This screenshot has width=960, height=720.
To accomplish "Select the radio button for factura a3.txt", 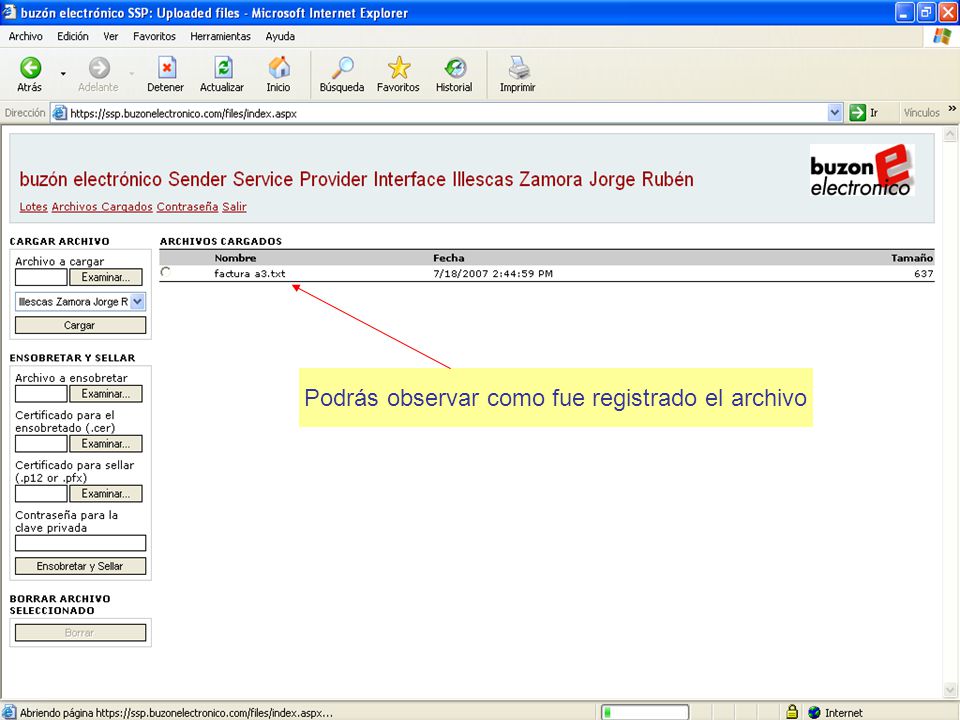I will click(x=165, y=272).
